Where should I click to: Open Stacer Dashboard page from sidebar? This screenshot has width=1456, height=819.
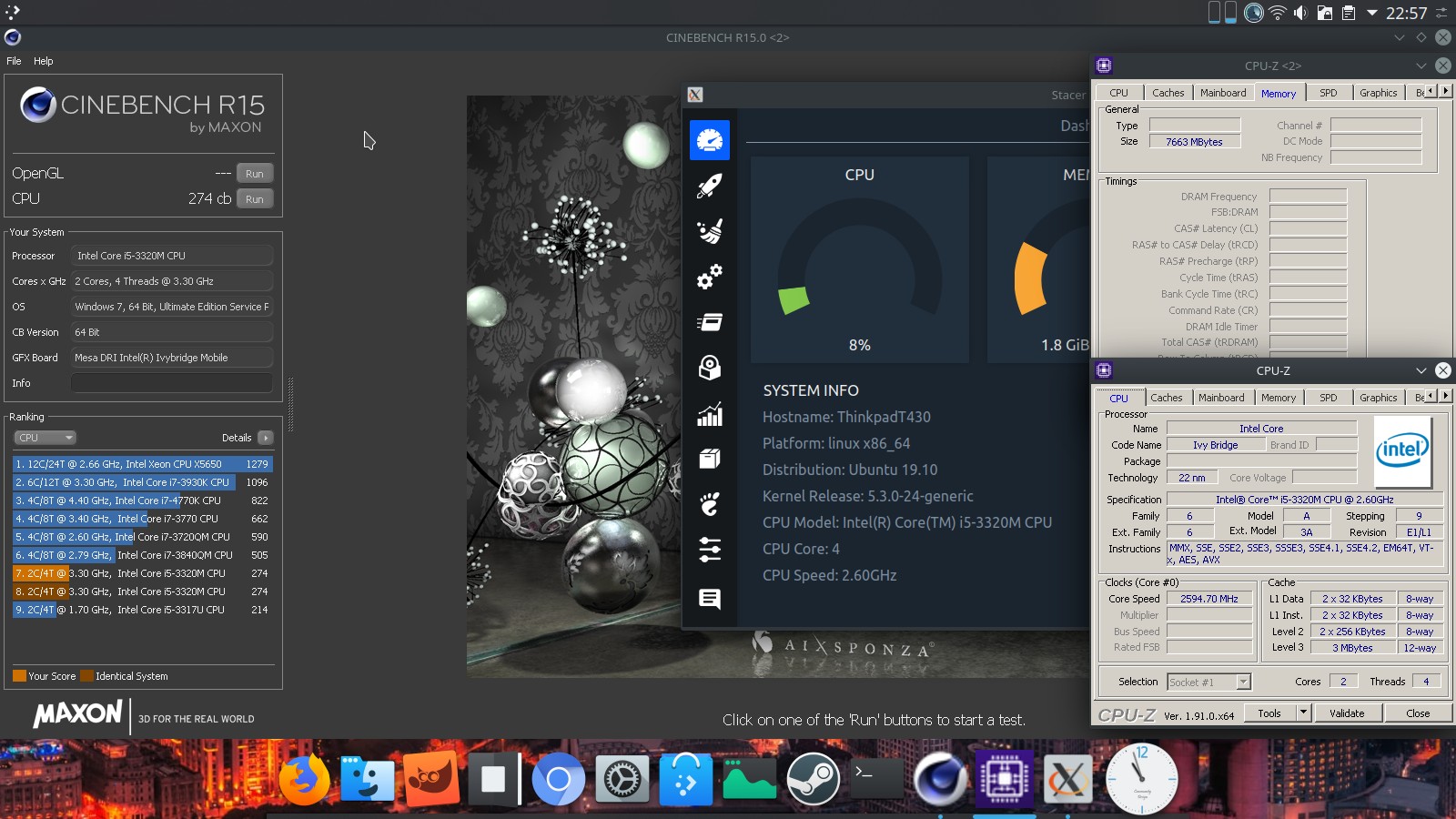710,140
